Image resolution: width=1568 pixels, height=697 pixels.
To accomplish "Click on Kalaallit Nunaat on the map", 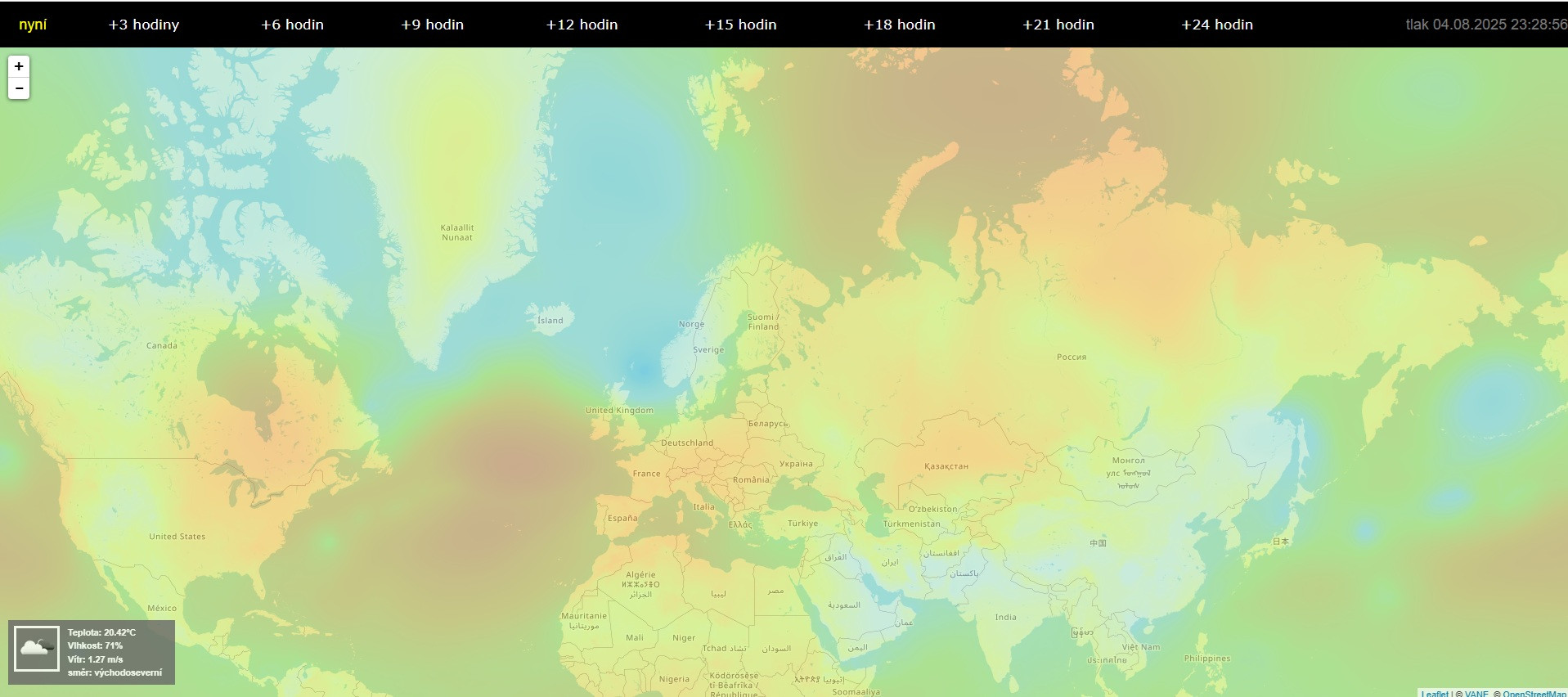I will [x=457, y=232].
